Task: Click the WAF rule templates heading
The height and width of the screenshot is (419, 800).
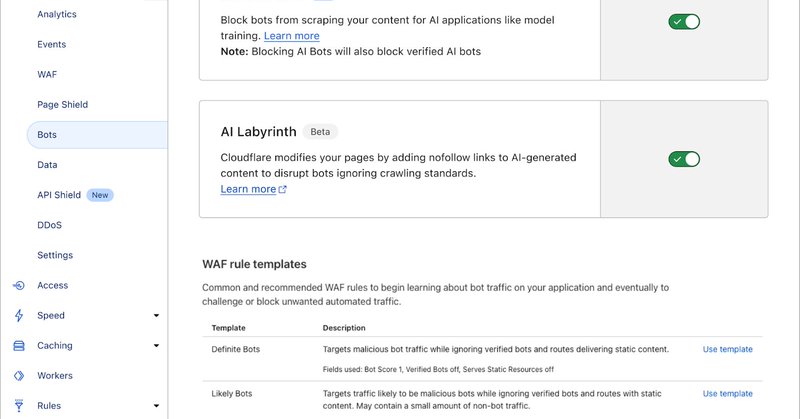Action: tap(254, 264)
